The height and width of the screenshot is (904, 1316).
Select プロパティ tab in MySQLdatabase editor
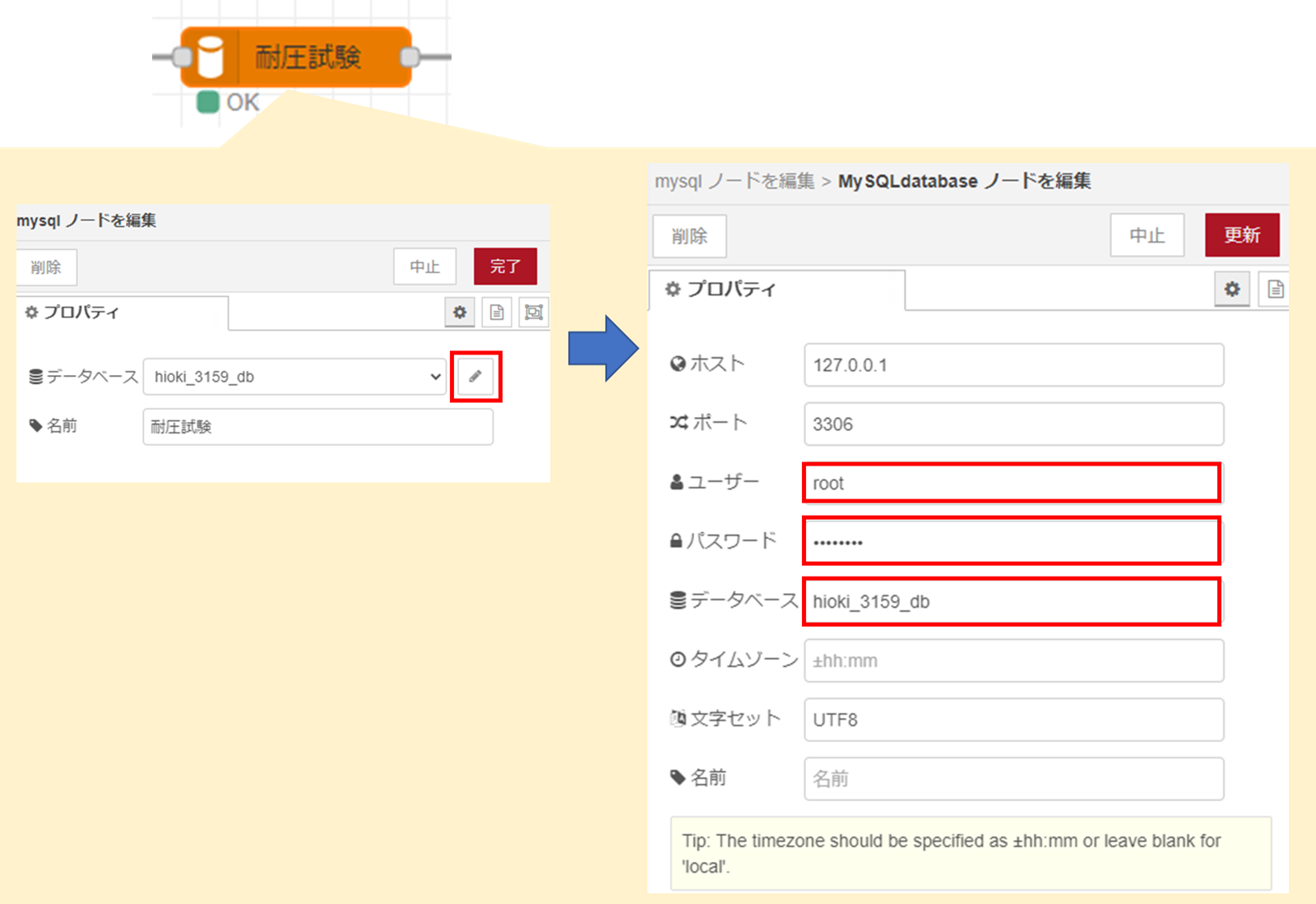777,290
